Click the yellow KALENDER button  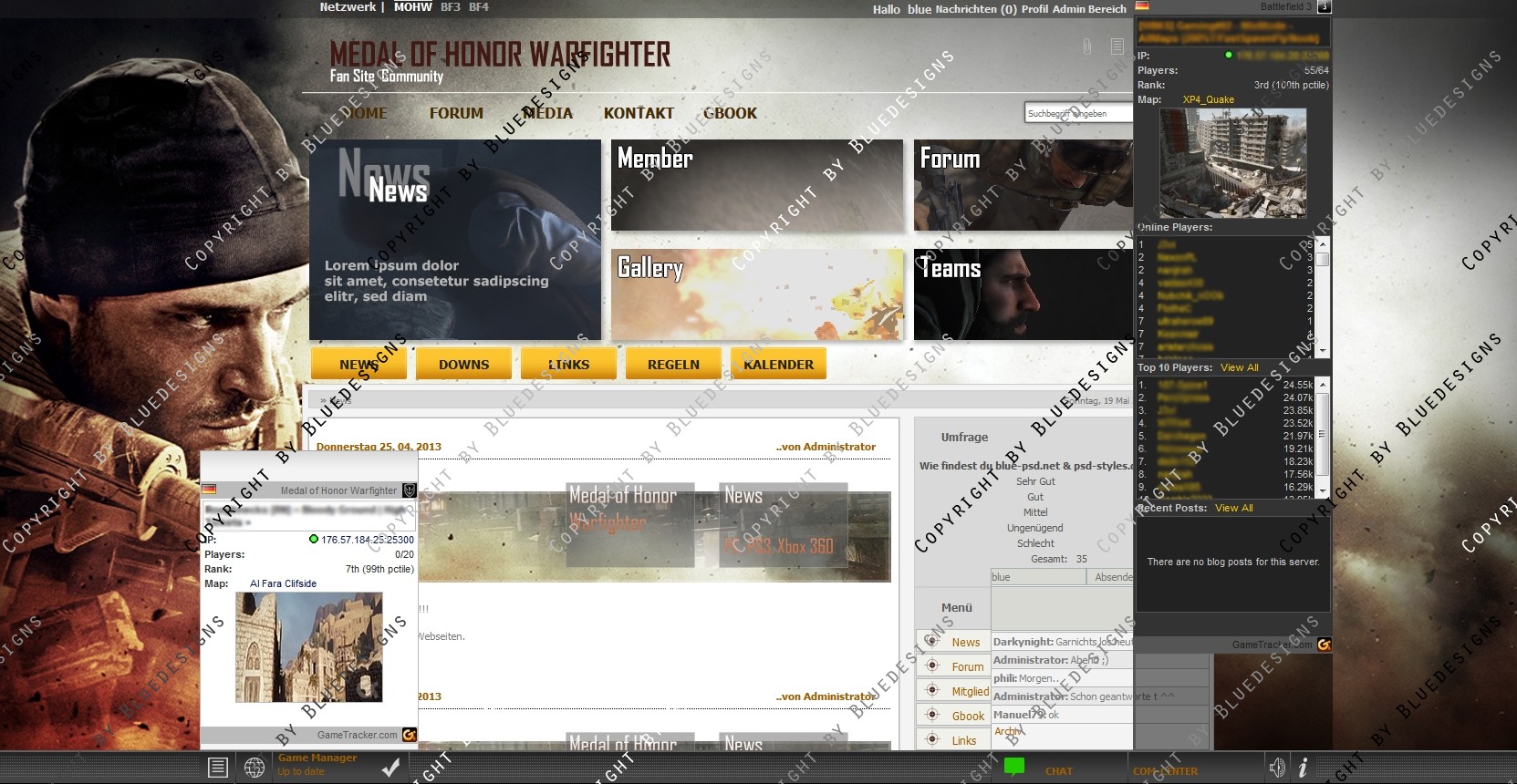[x=778, y=364]
